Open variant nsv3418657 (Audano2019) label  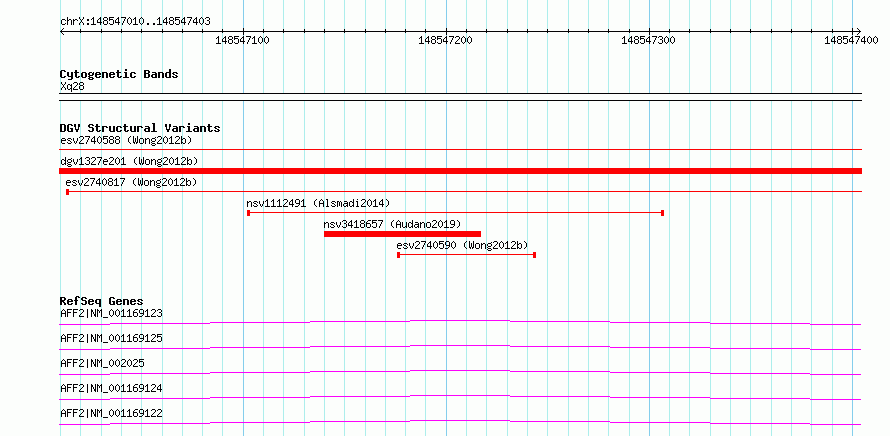click(x=392, y=224)
